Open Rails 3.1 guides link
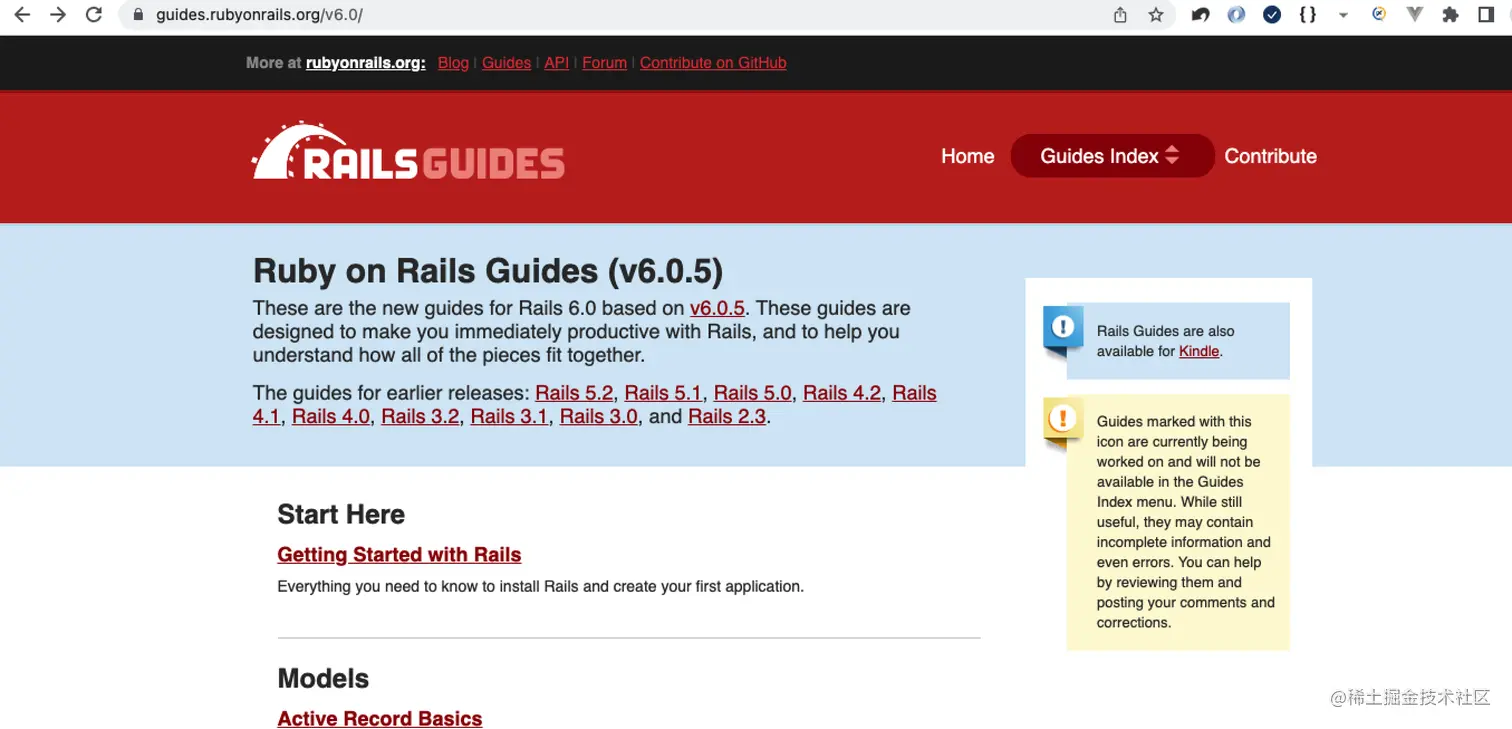This screenshot has height=729, width=1512. click(x=509, y=416)
